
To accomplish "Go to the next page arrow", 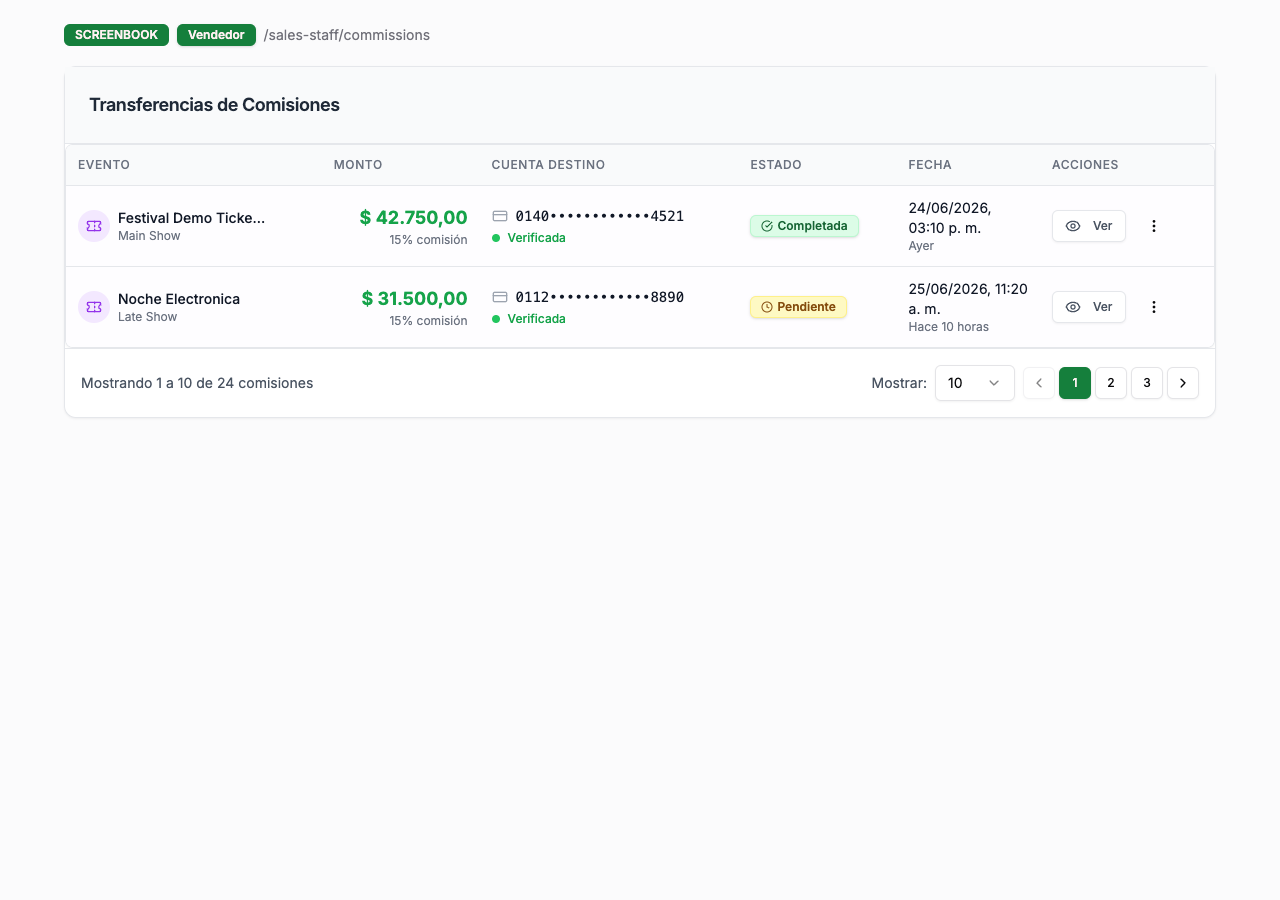I will coord(1183,383).
